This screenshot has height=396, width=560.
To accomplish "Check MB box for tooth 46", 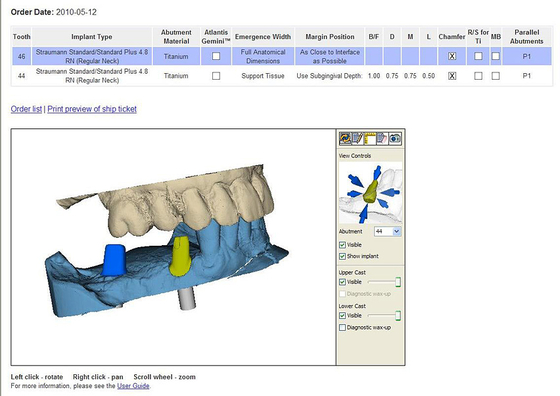I will click(x=495, y=56).
